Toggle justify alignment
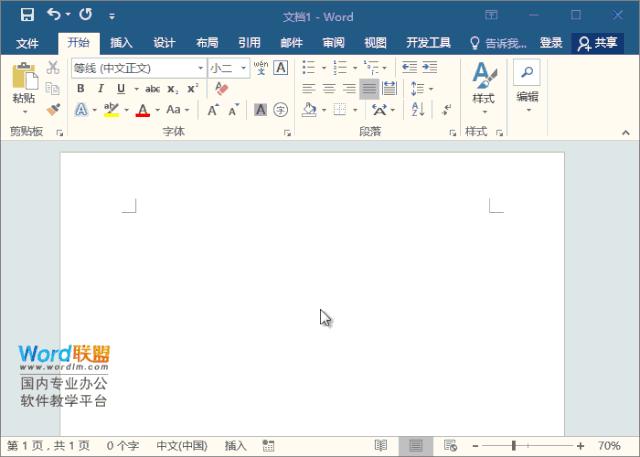Screen dimensions: 640x457 point(369,89)
